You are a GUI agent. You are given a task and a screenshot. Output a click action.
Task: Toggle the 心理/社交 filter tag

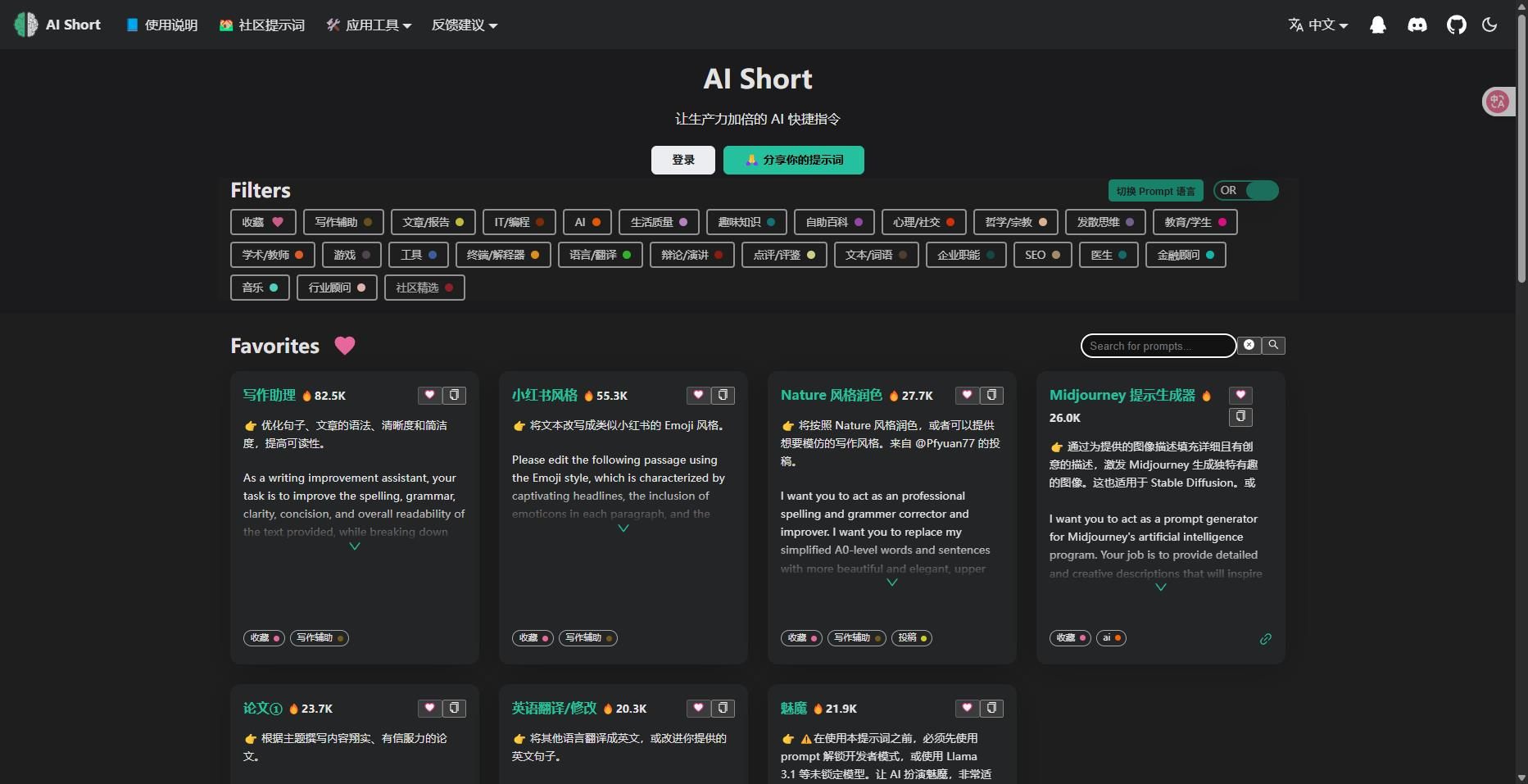[x=923, y=222]
